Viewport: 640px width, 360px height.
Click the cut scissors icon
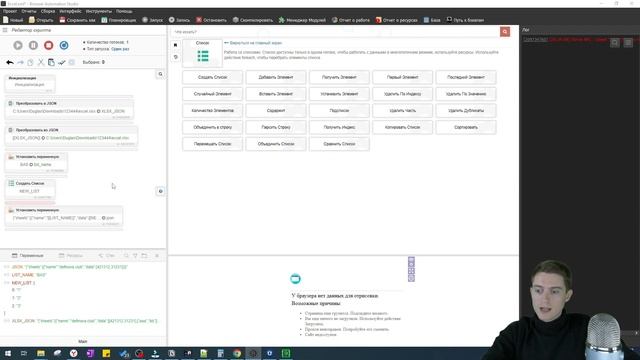[41, 62]
